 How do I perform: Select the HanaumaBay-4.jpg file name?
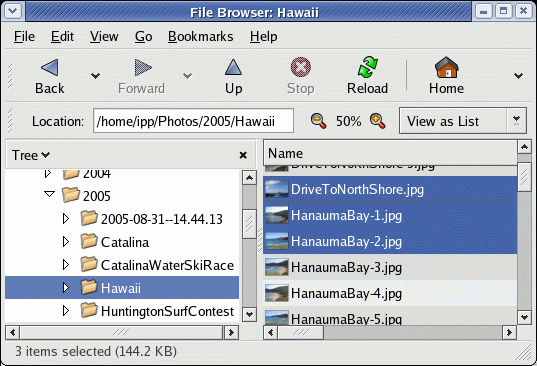346,293
